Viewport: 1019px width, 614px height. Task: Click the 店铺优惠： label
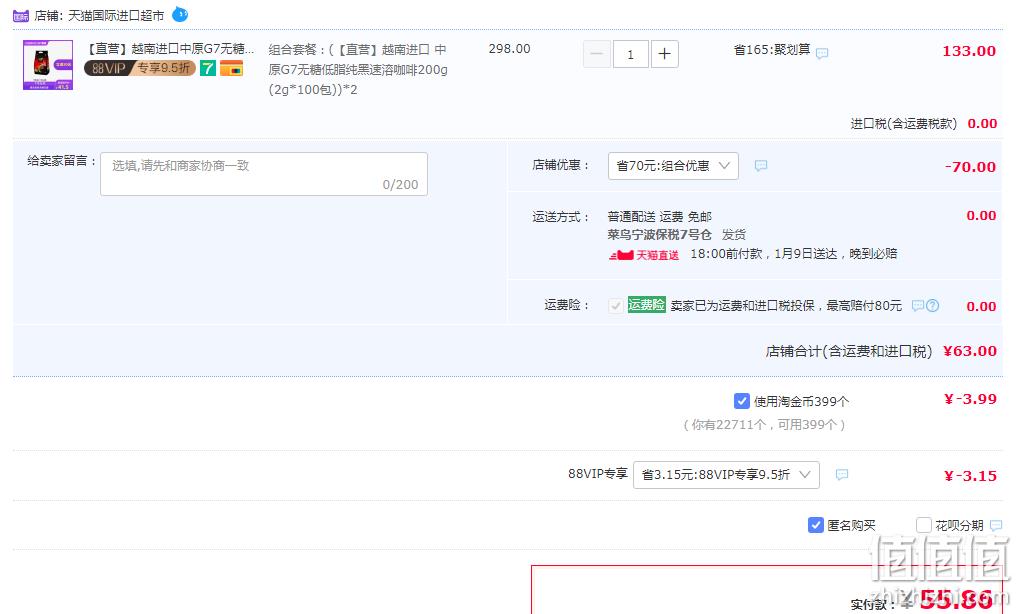[x=561, y=165]
